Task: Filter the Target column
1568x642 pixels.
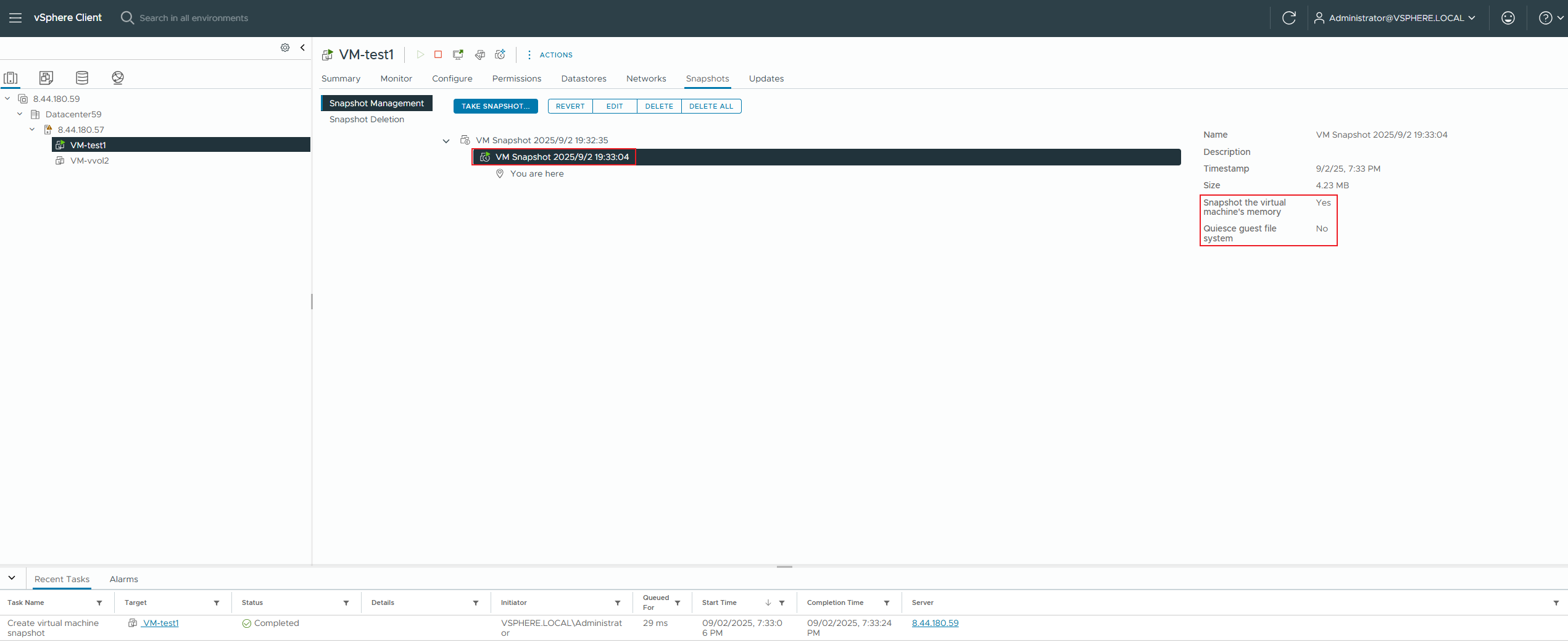Action: click(x=217, y=603)
